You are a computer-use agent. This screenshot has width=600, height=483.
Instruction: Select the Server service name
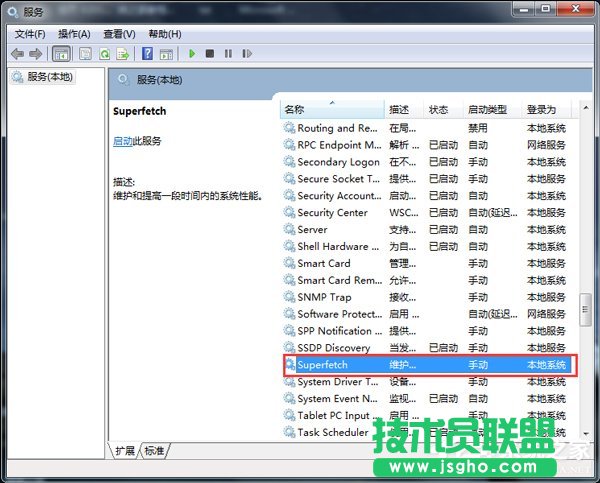click(x=312, y=230)
